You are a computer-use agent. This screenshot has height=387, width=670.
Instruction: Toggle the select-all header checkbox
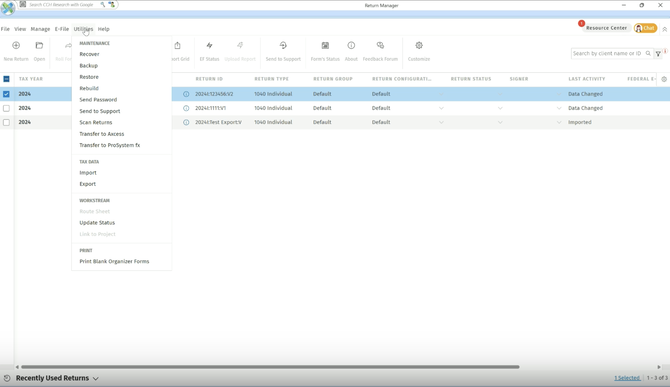pyautogui.click(x=6, y=79)
